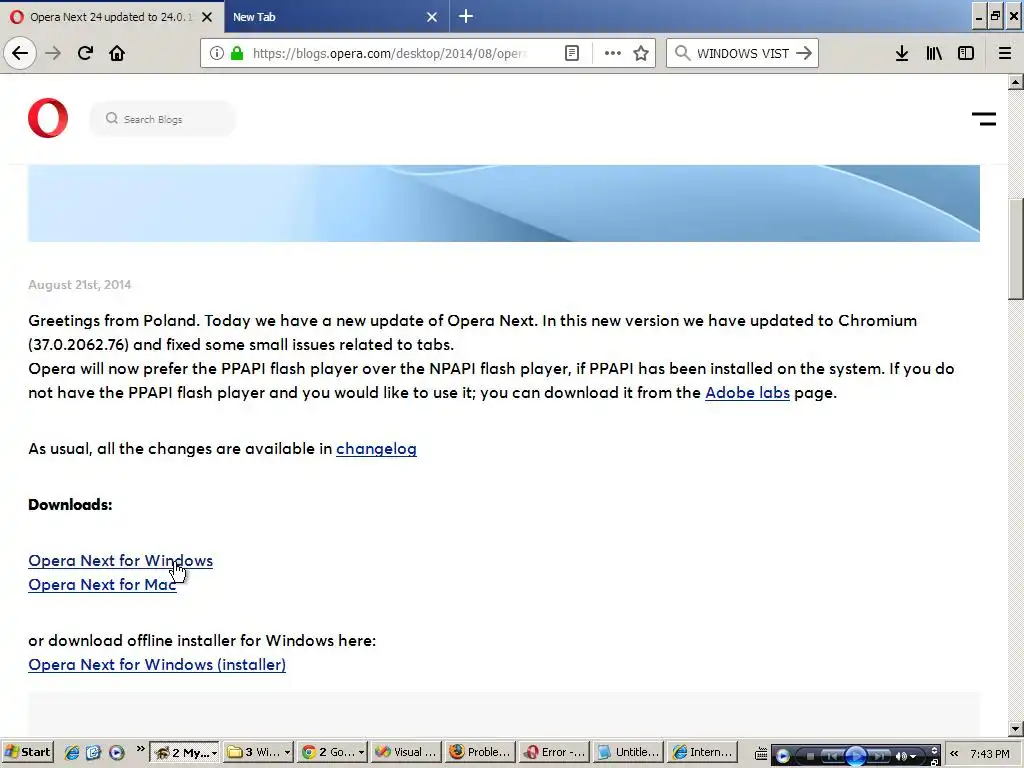Open the Opera blog navigation menu
The height and width of the screenshot is (768, 1024).
984,119
